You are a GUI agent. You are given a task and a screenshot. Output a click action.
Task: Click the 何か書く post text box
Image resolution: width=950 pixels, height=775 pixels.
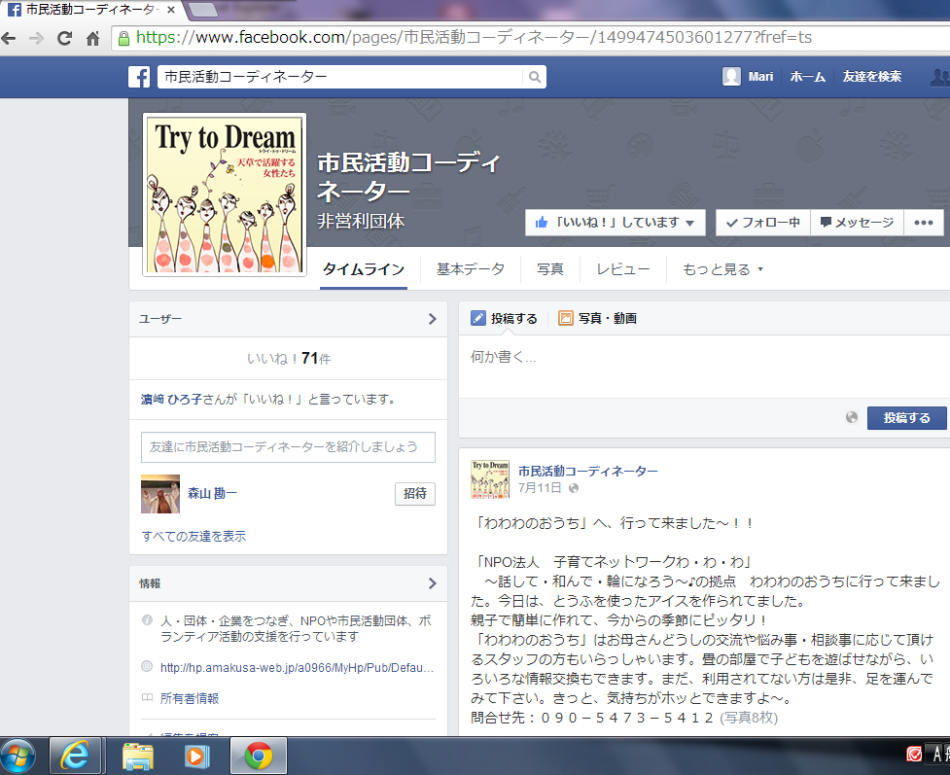(x=704, y=367)
